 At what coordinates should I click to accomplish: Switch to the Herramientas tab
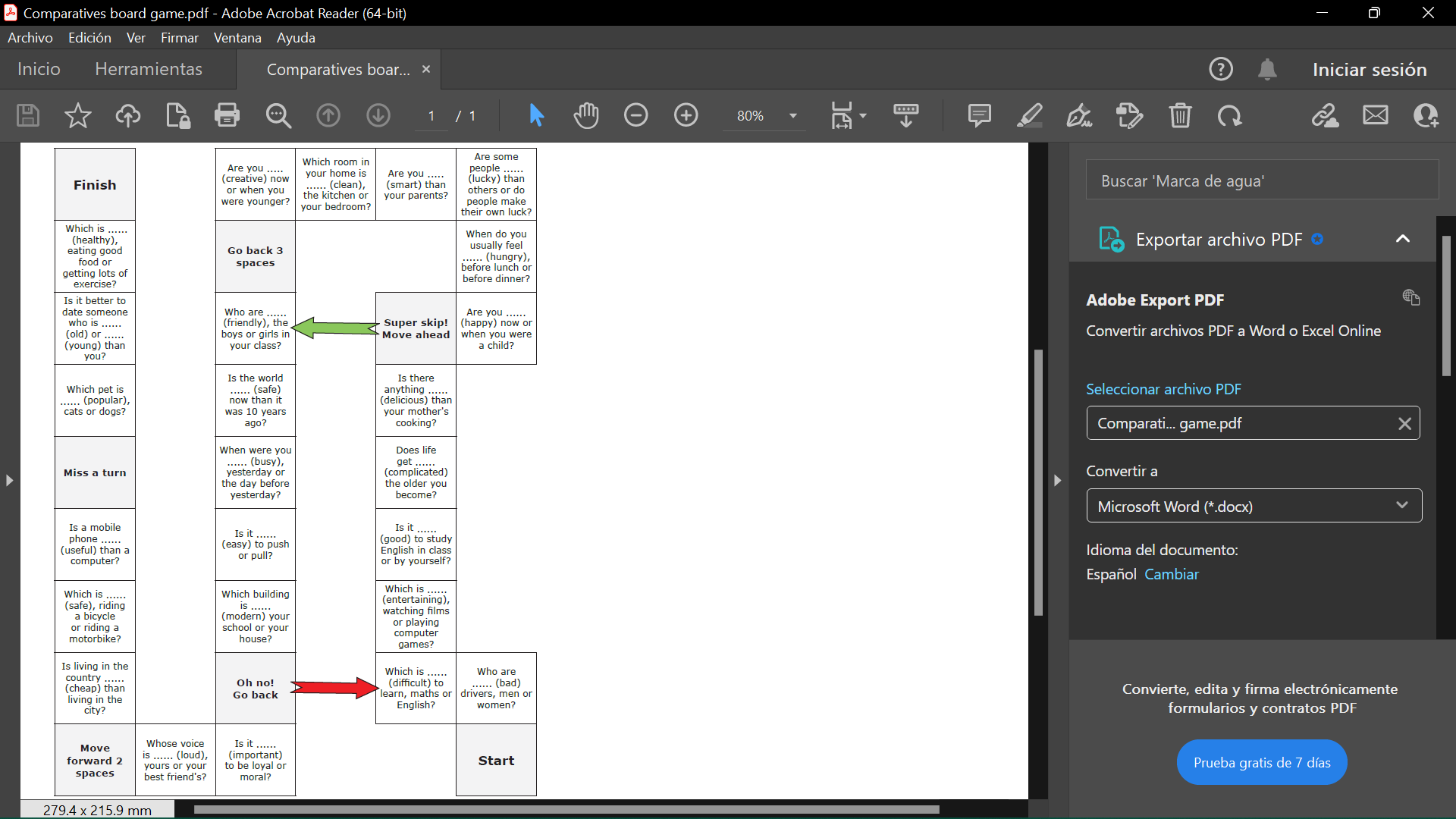pos(149,69)
